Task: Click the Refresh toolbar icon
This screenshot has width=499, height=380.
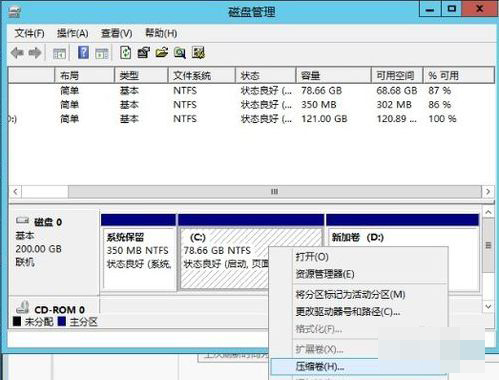Action: [125, 53]
